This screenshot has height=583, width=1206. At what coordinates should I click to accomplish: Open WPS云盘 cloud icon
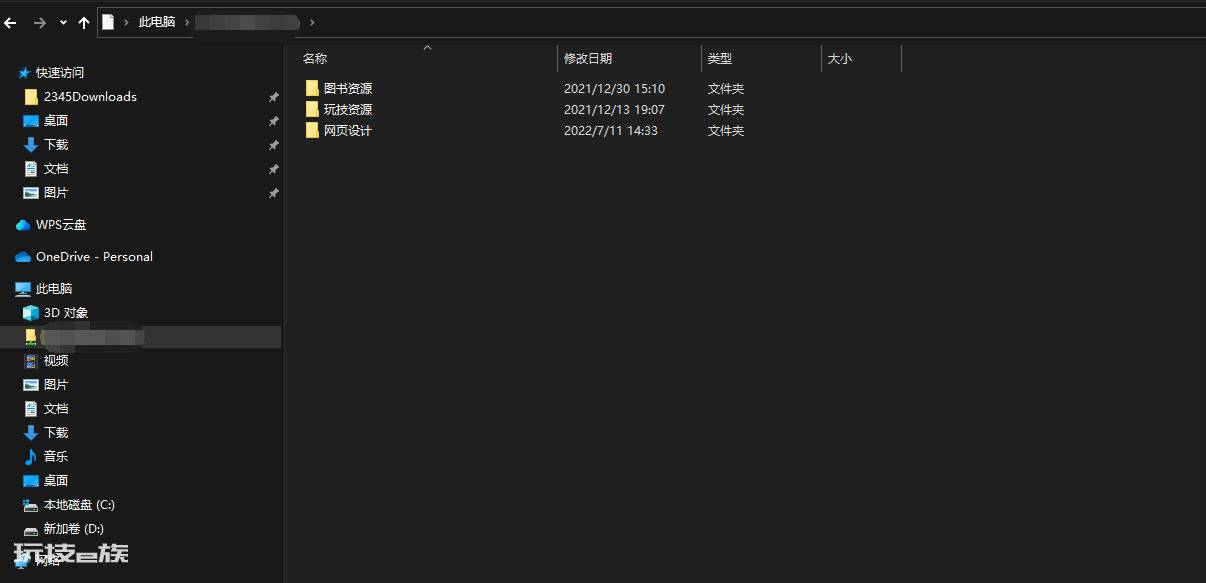pyautogui.click(x=23, y=225)
